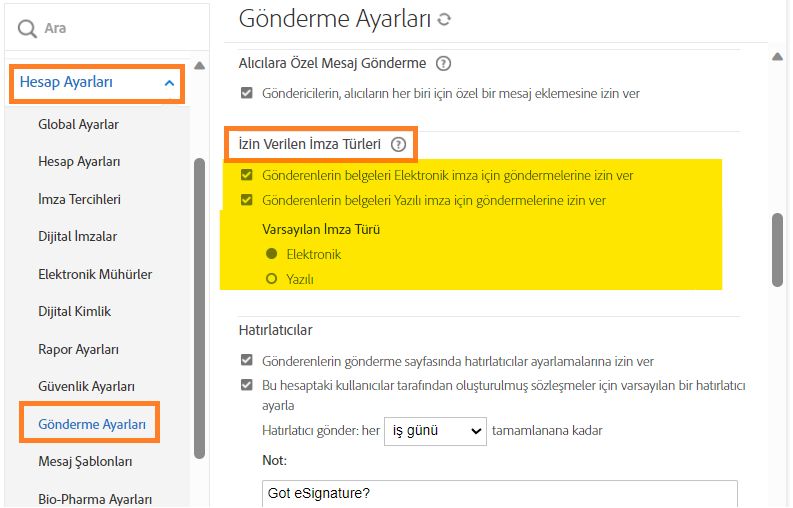Open Dijital İmzalar settings page
Viewport: 793px width, 508px height.
tap(77, 236)
